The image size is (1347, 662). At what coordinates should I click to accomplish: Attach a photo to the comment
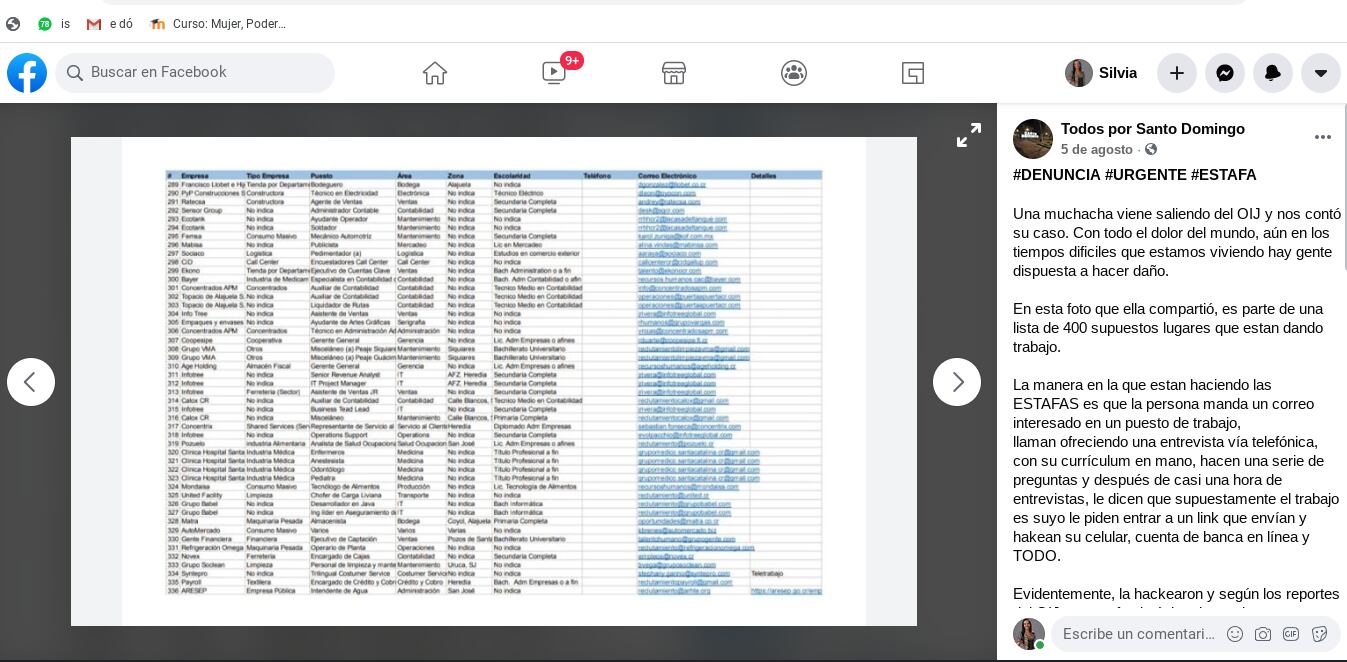coord(1263,634)
